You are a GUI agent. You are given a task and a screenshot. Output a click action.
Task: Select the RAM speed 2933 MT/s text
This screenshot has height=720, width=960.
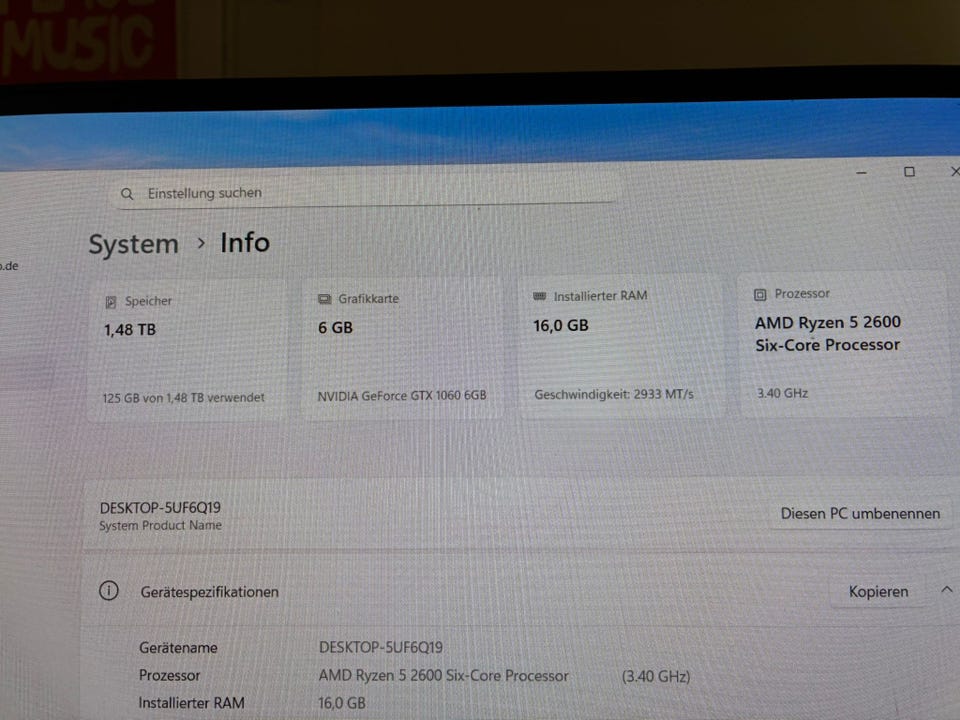[x=613, y=394]
